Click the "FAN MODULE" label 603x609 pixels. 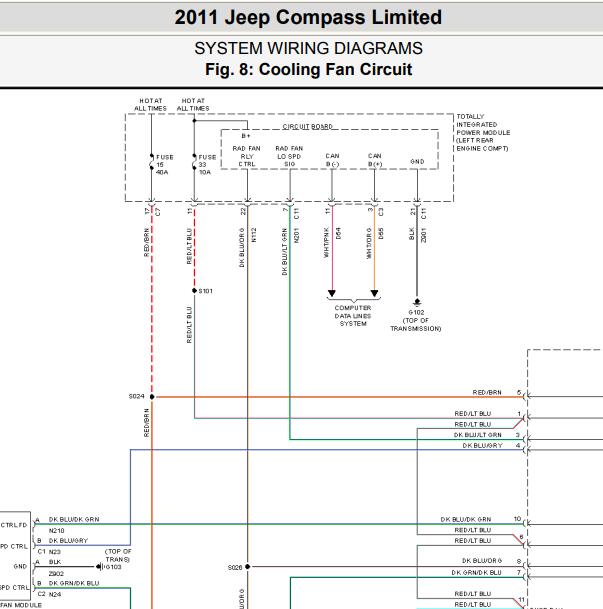(x=21, y=605)
